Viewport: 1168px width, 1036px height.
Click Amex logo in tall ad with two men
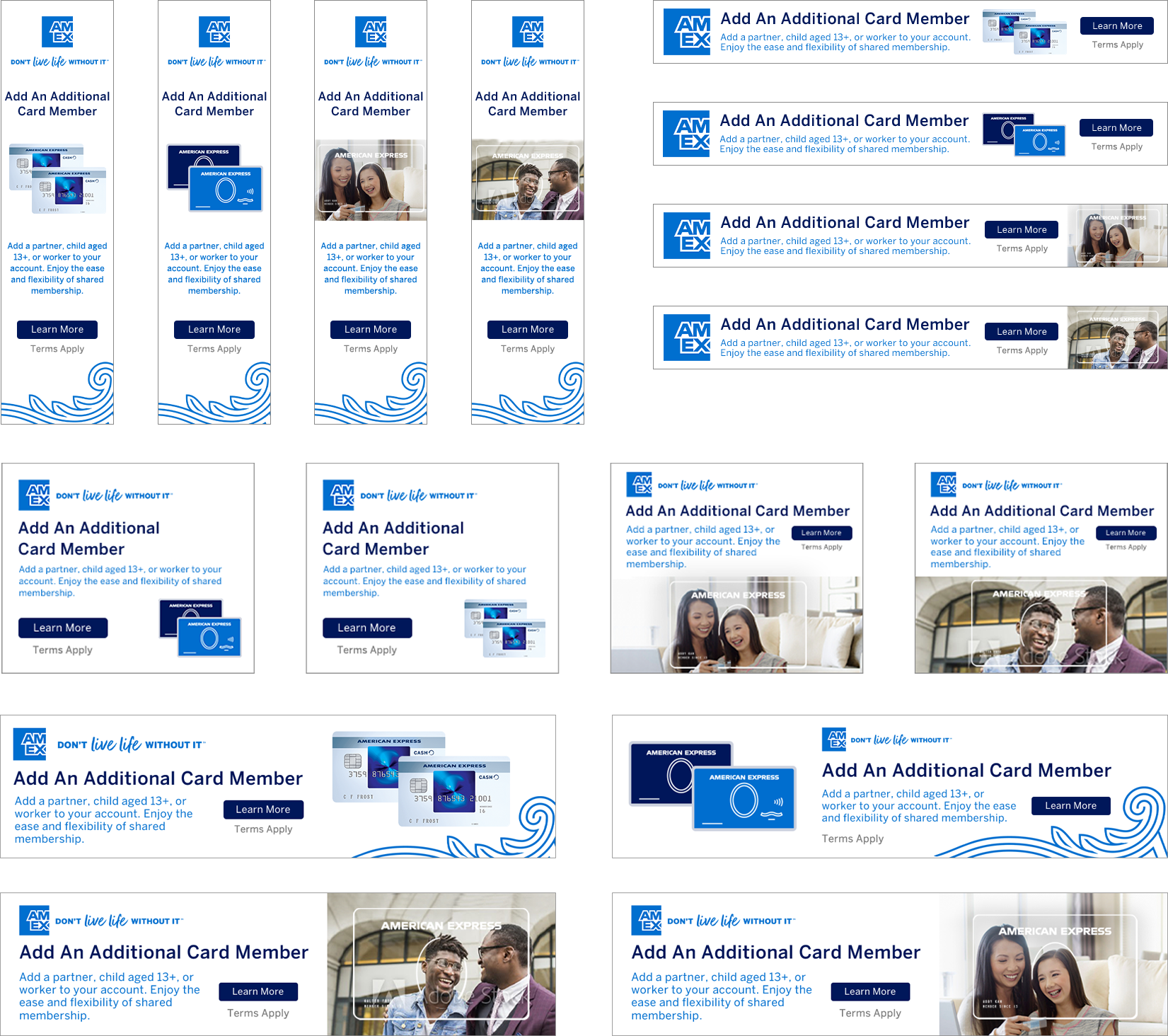pyautogui.click(x=528, y=33)
